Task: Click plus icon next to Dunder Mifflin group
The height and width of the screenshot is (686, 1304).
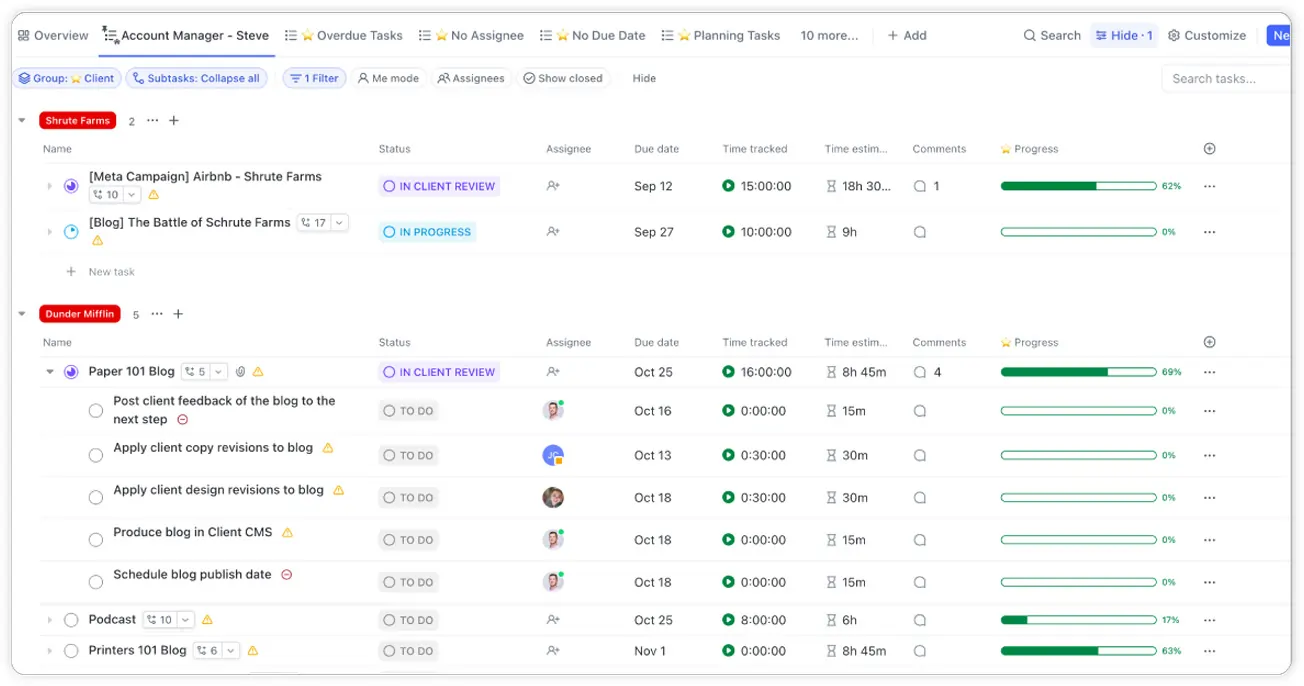Action: (178, 314)
